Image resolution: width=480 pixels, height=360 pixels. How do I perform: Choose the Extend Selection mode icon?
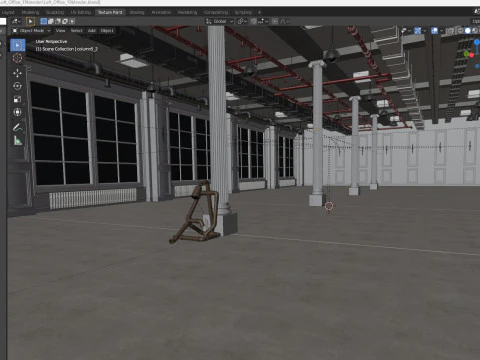click(x=51, y=21)
